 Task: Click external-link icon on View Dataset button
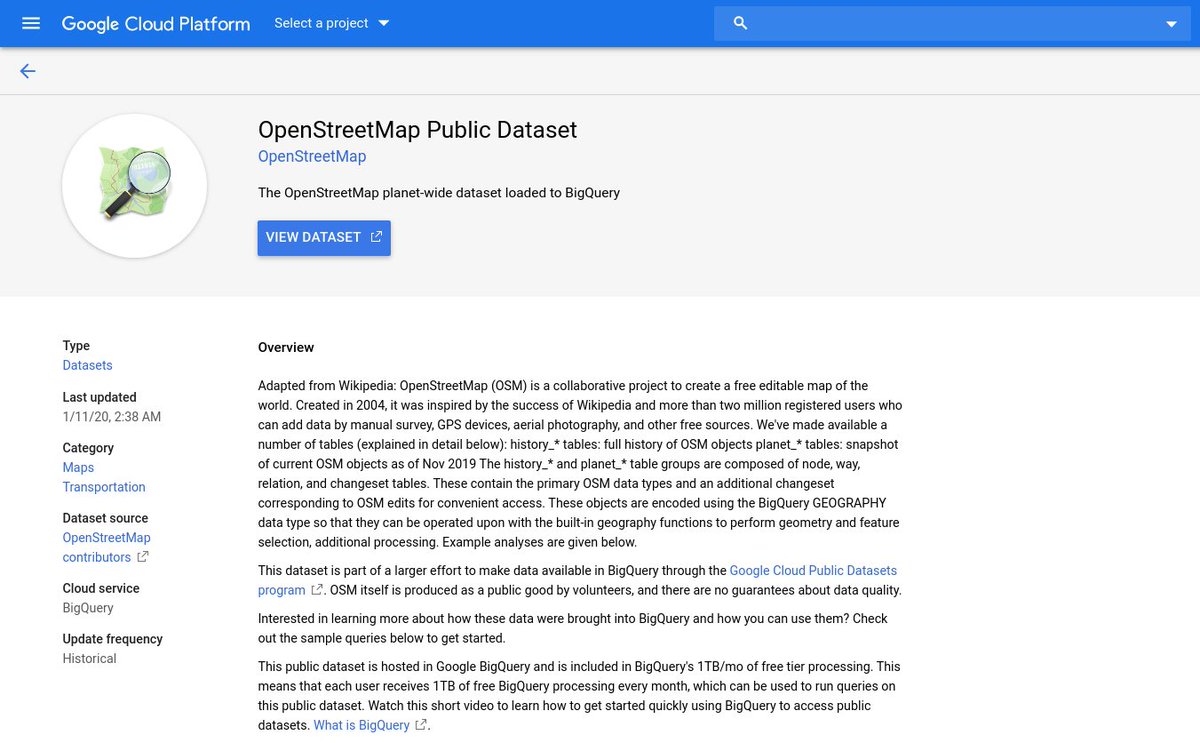(376, 237)
